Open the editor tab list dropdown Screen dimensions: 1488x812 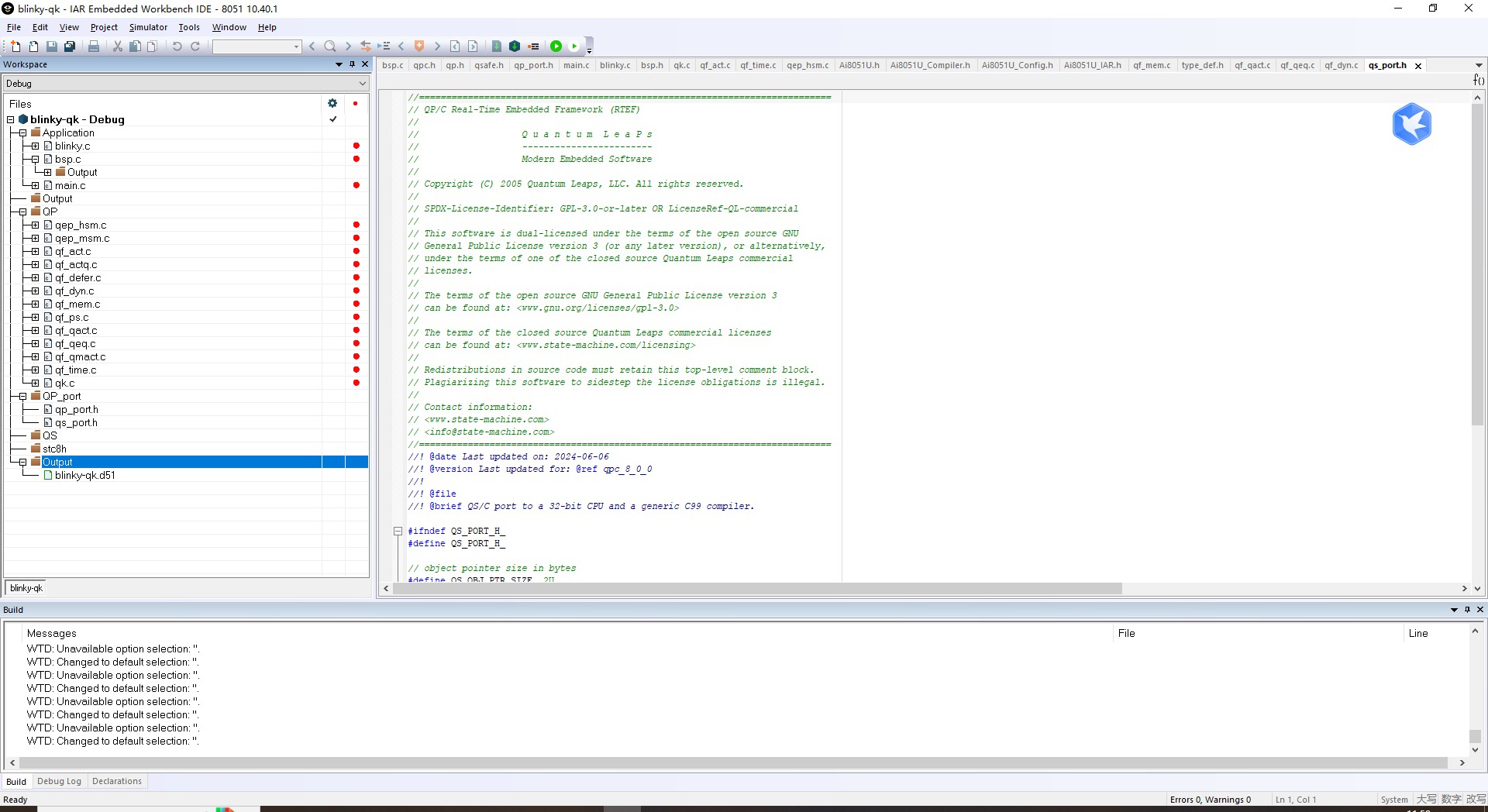[x=1479, y=65]
